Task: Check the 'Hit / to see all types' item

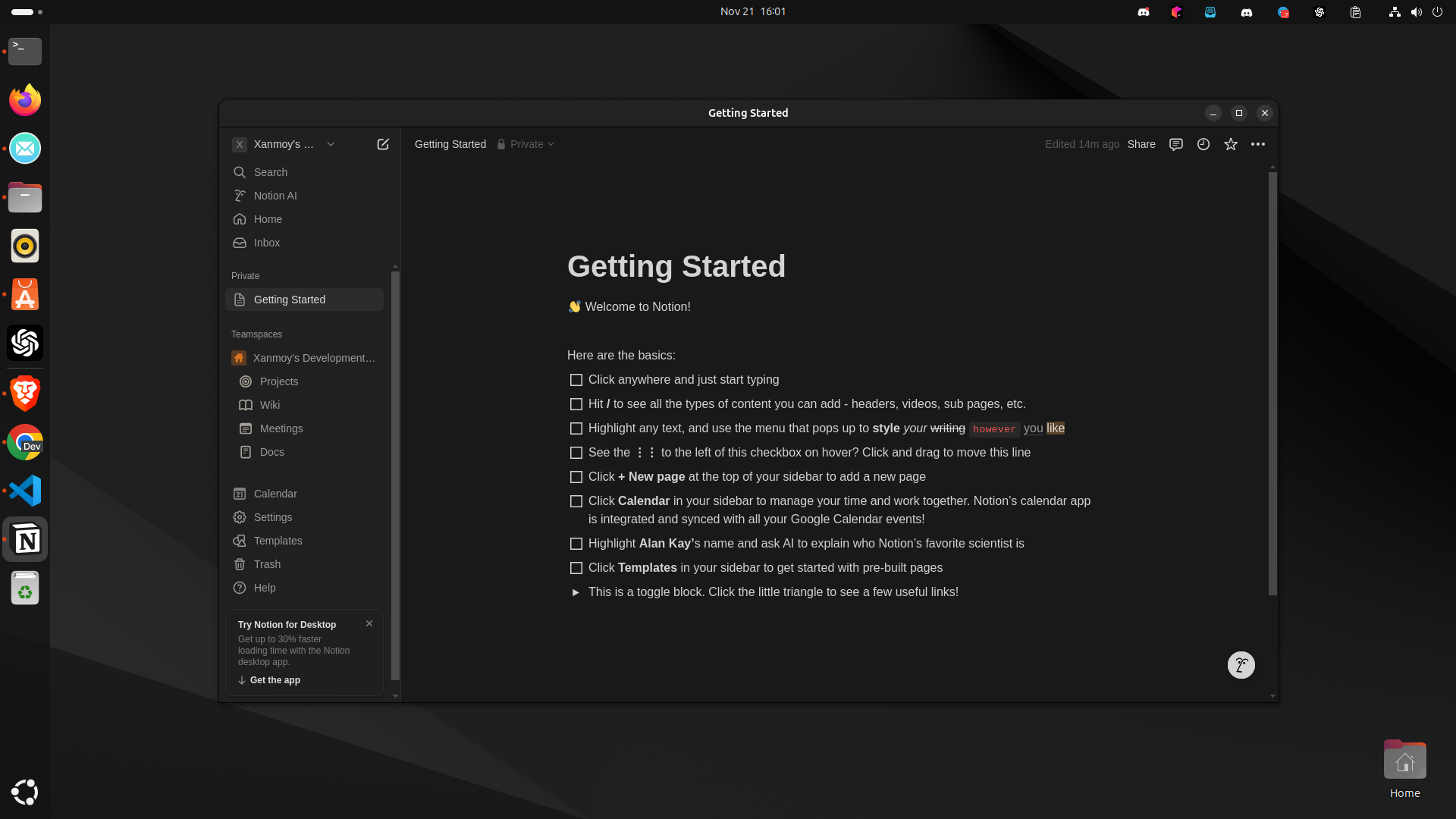Action: (x=576, y=404)
